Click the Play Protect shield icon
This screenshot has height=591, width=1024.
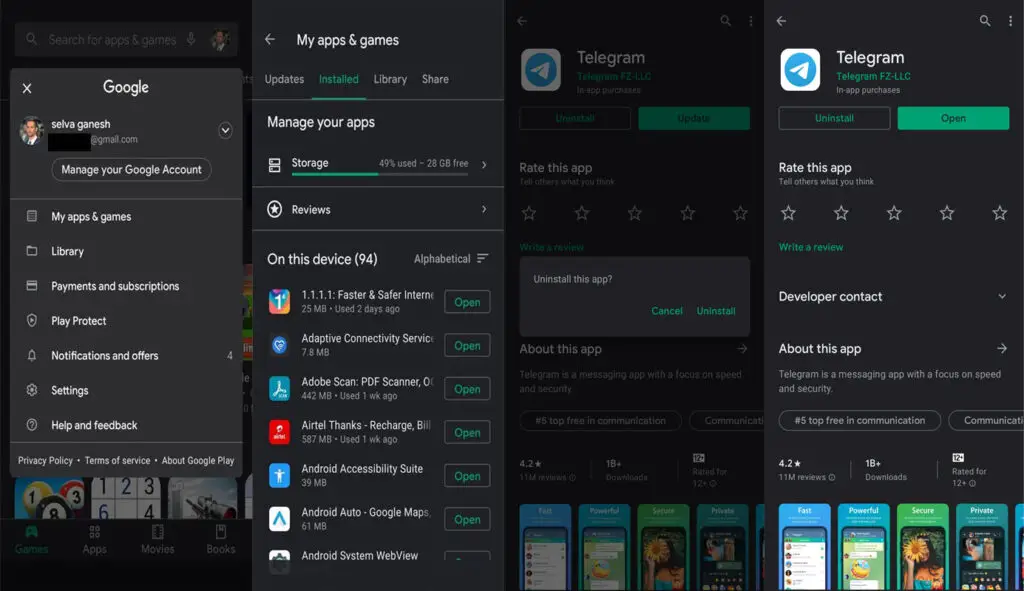coord(31,320)
